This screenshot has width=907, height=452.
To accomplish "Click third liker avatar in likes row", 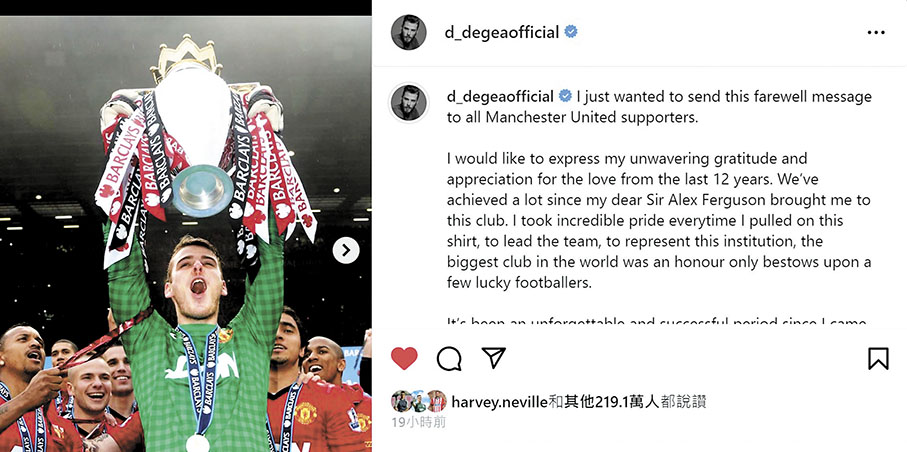I will [437, 401].
